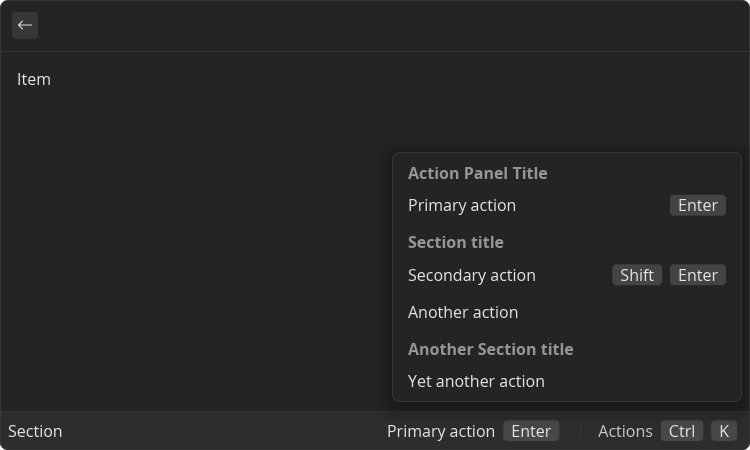Click the back arrow icon
750x450 pixels.
pos(25,25)
